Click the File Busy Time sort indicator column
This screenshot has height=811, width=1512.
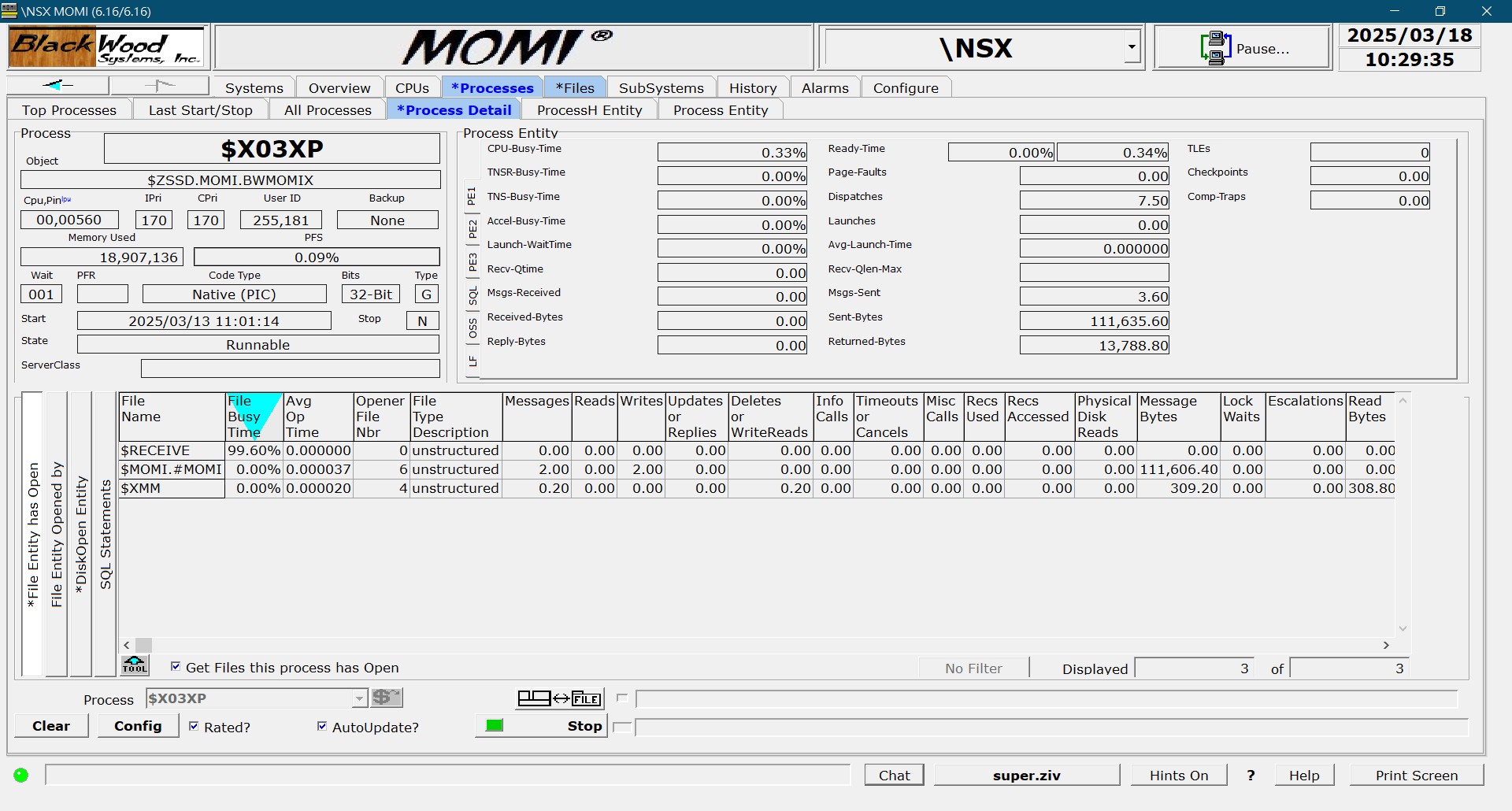[x=254, y=417]
